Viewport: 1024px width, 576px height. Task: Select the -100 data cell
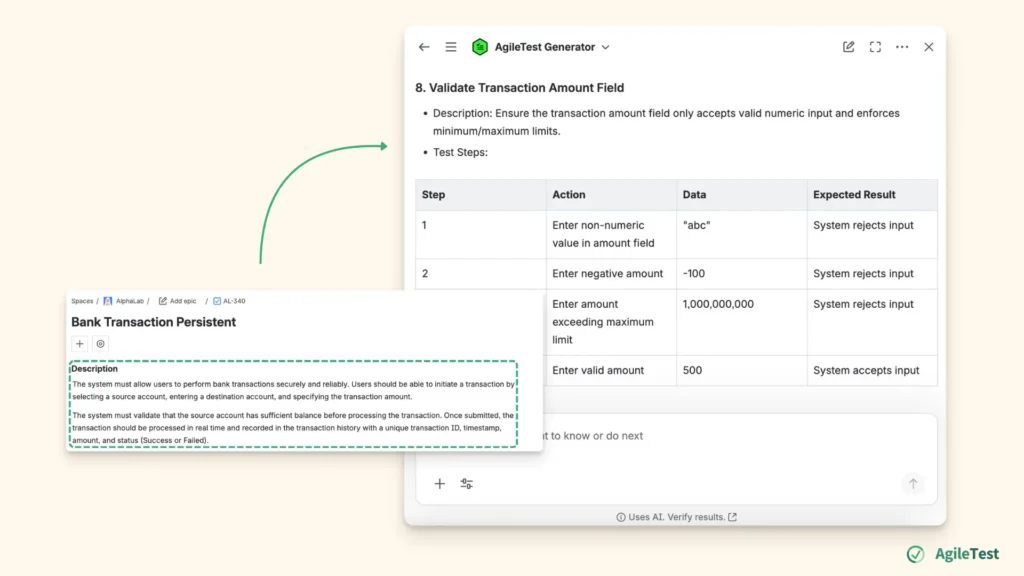click(742, 274)
